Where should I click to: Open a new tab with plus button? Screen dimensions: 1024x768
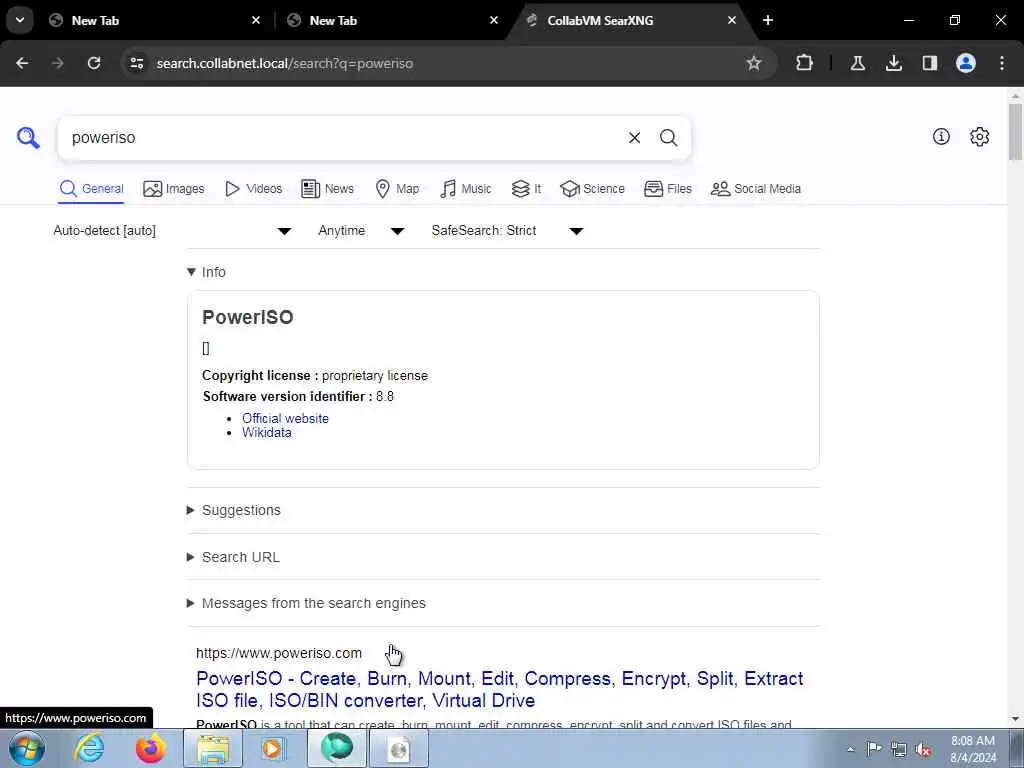(x=768, y=20)
